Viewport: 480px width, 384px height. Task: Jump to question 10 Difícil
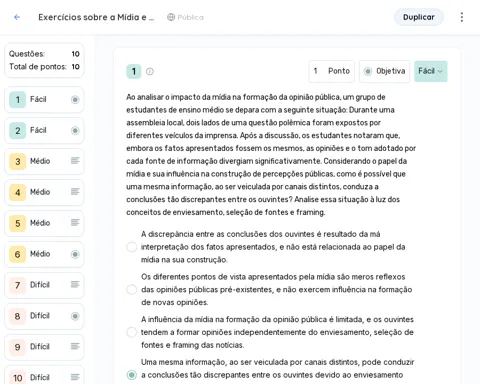44,376
